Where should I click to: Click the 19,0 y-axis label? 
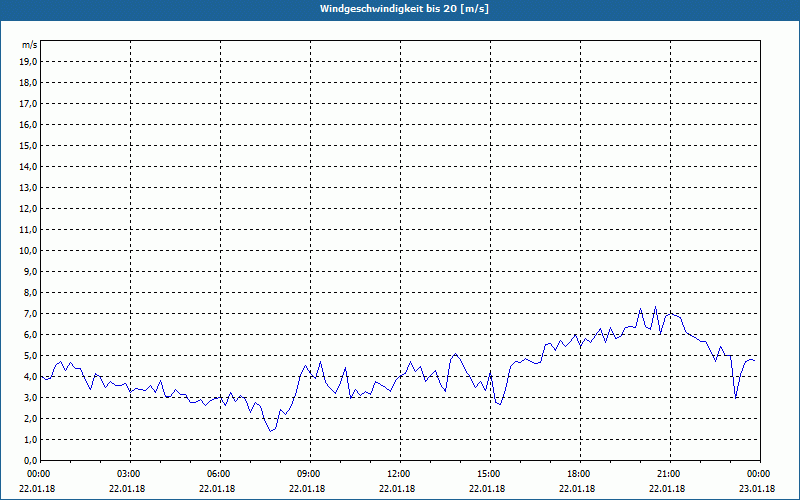[28, 62]
